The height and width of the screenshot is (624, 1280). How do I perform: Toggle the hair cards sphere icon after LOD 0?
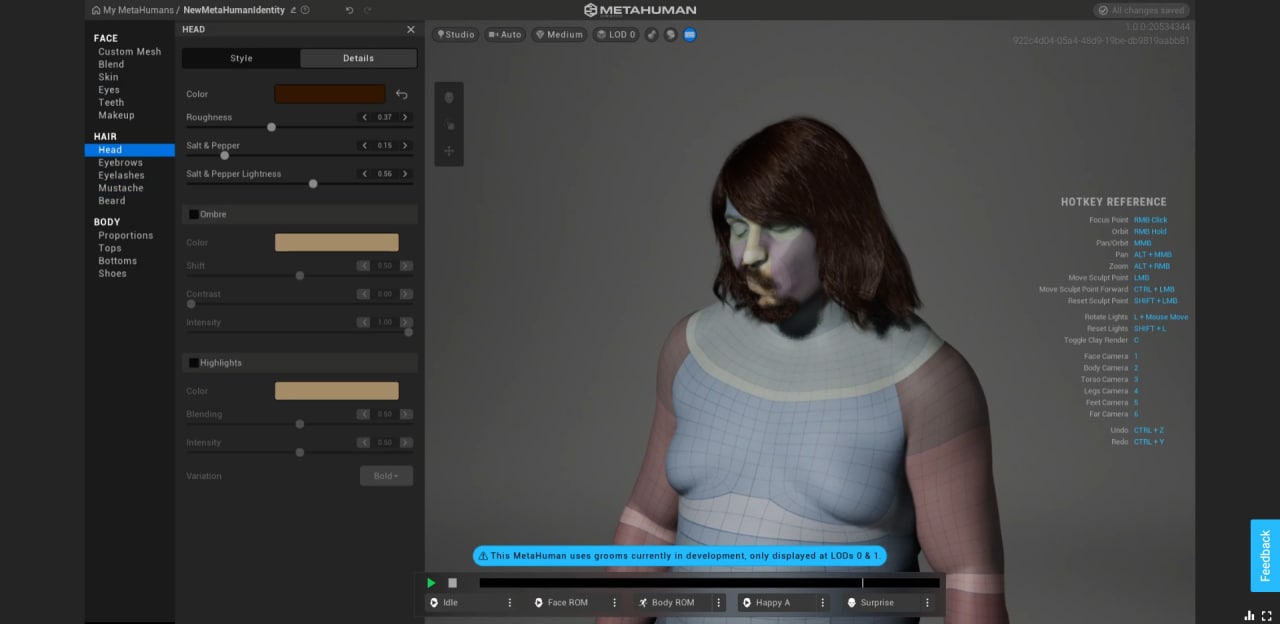coord(671,34)
